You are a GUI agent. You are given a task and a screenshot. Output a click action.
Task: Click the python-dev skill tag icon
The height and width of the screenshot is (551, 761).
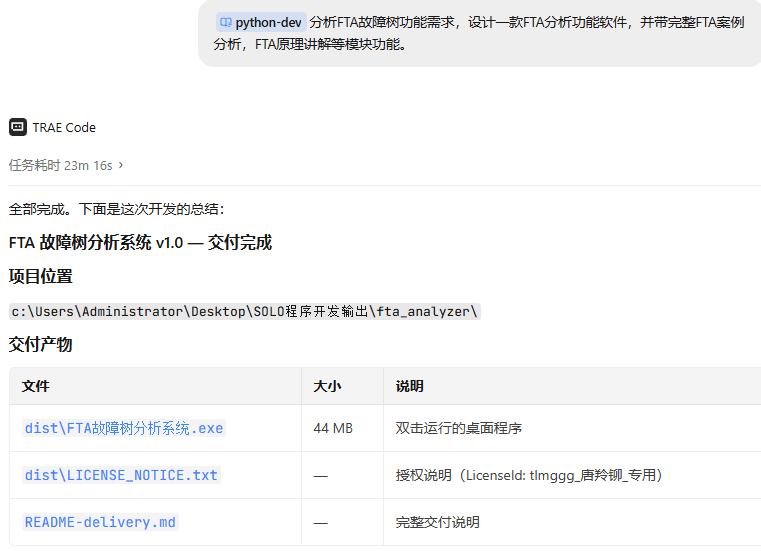coord(226,22)
